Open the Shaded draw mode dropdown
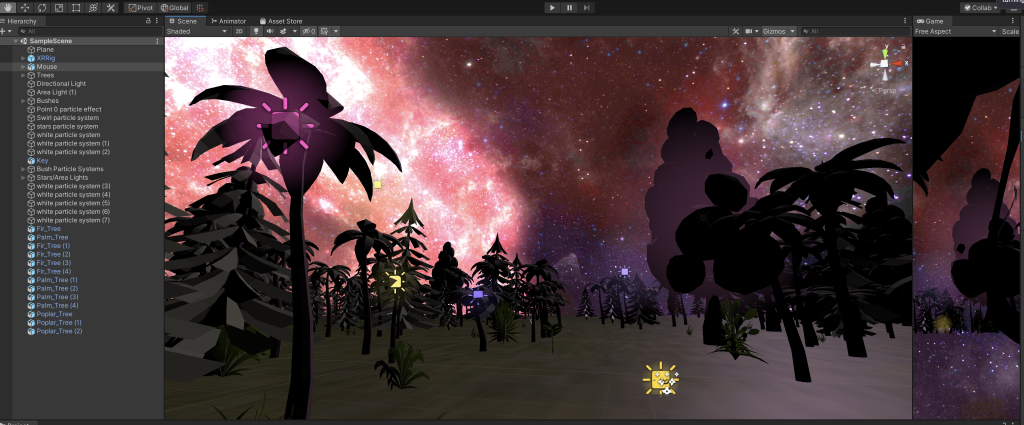 tap(197, 31)
